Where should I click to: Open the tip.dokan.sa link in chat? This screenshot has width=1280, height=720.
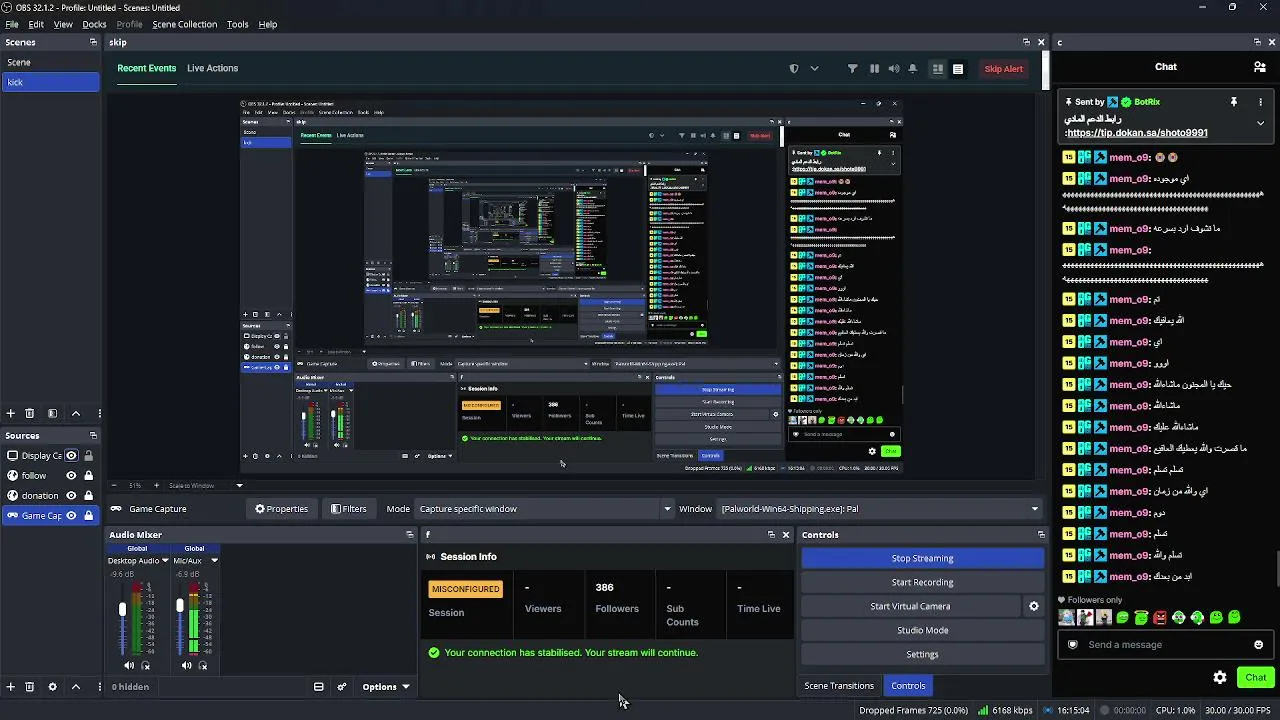(1140, 133)
